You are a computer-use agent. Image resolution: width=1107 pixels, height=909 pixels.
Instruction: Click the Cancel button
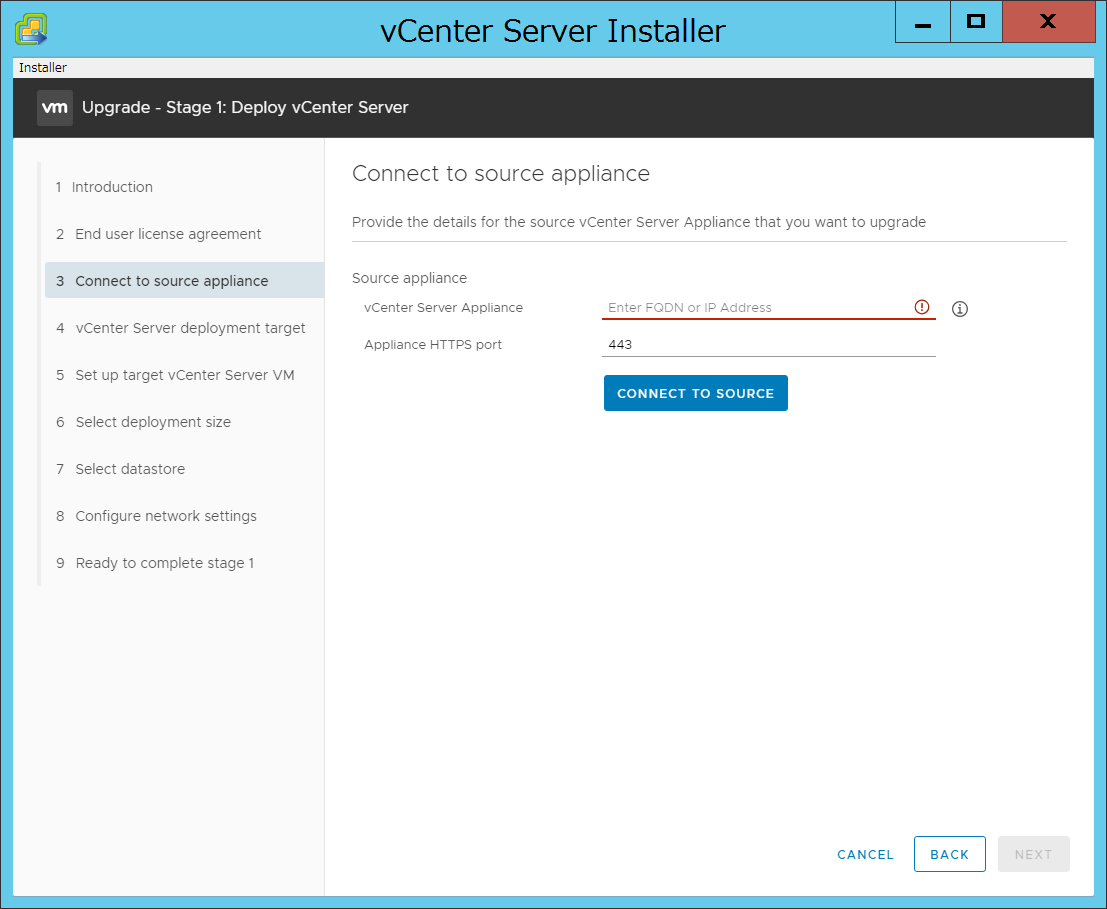coord(865,855)
